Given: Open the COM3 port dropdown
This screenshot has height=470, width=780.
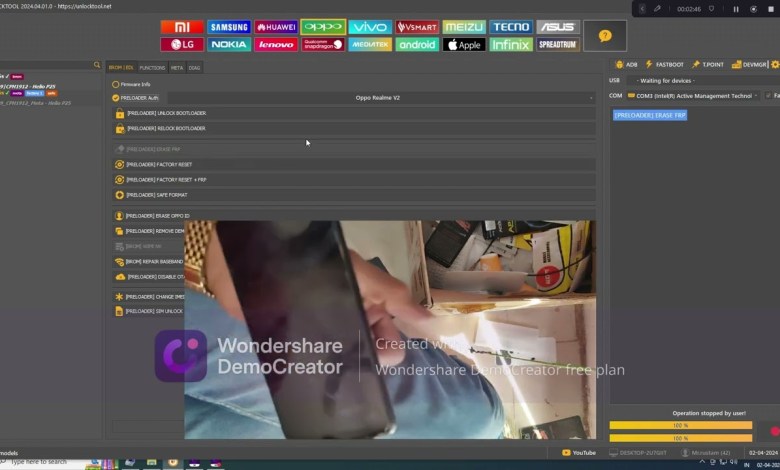Looking at the screenshot, I should [693, 95].
